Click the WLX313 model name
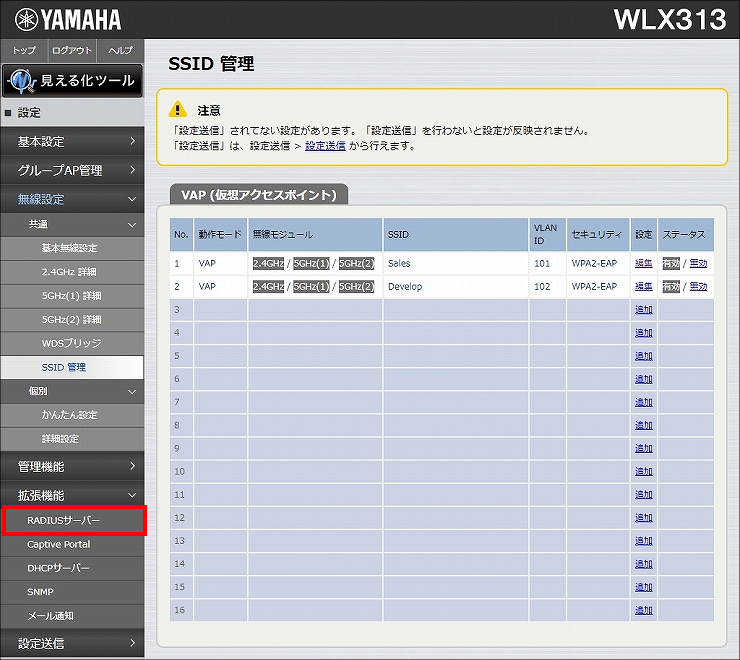 click(670, 19)
